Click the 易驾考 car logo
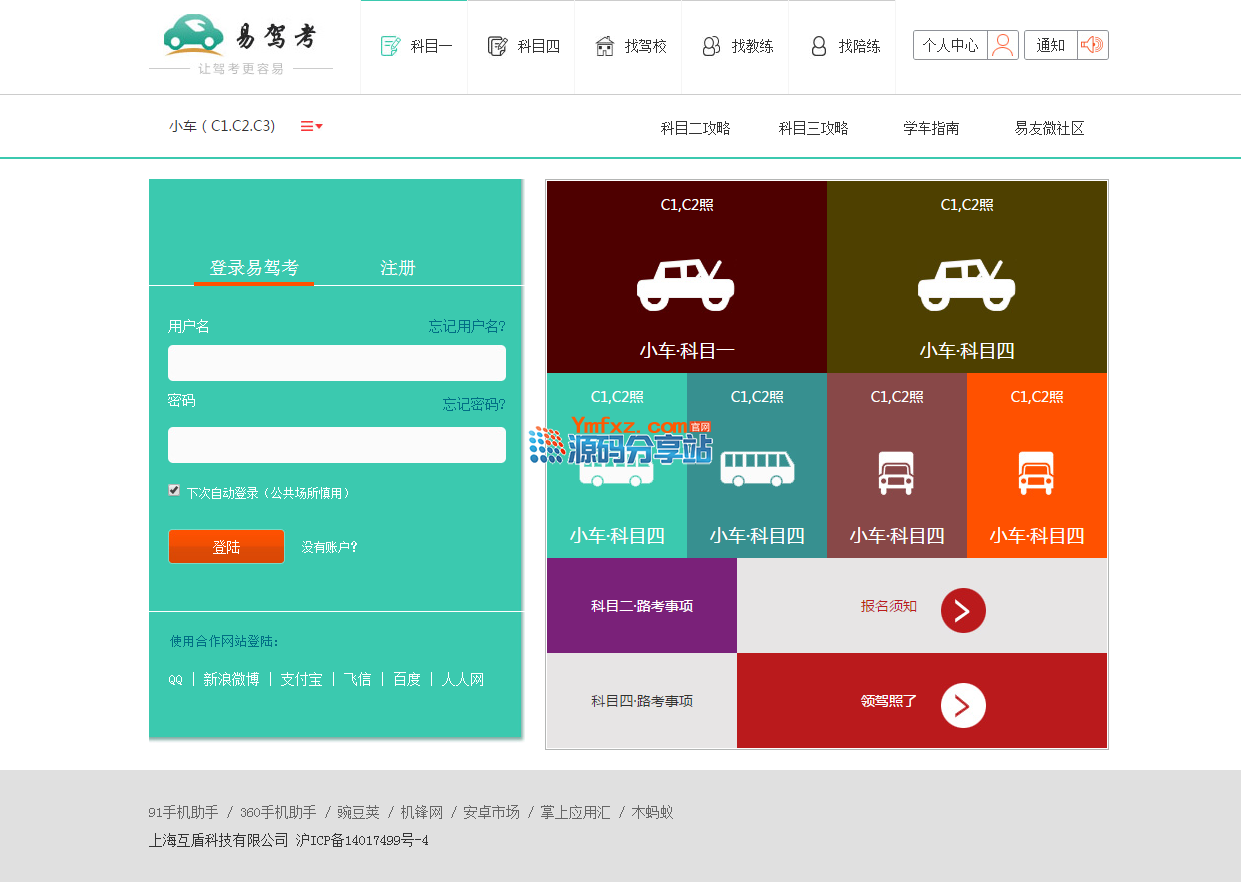This screenshot has width=1241, height=882. (x=194, y=34)
